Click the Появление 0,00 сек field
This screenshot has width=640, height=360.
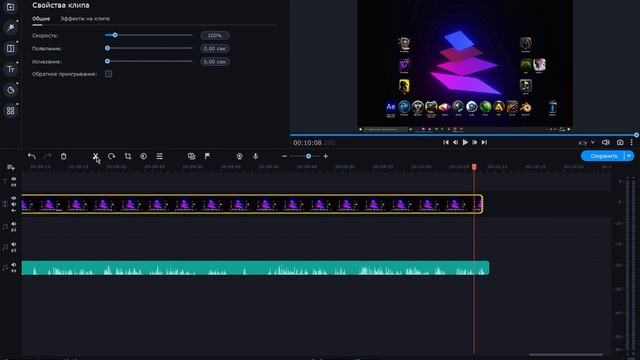[215, 49]
